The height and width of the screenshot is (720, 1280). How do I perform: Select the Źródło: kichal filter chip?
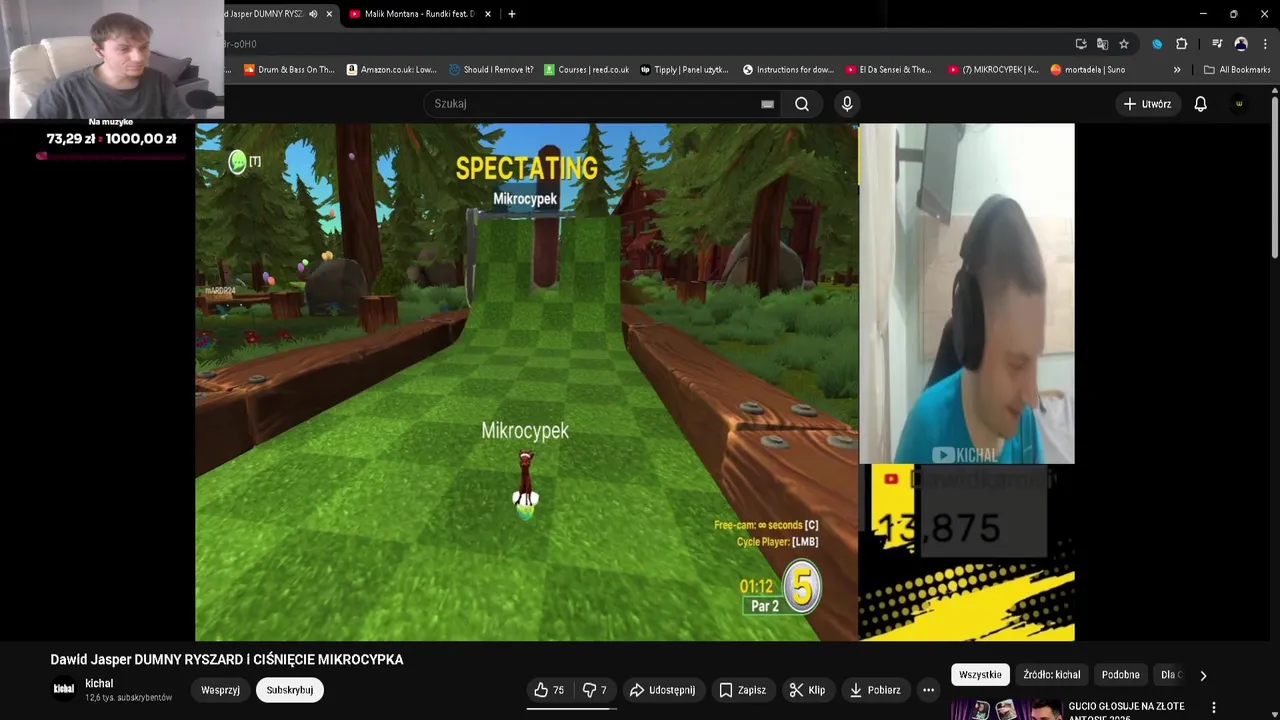coord(1052,675)
